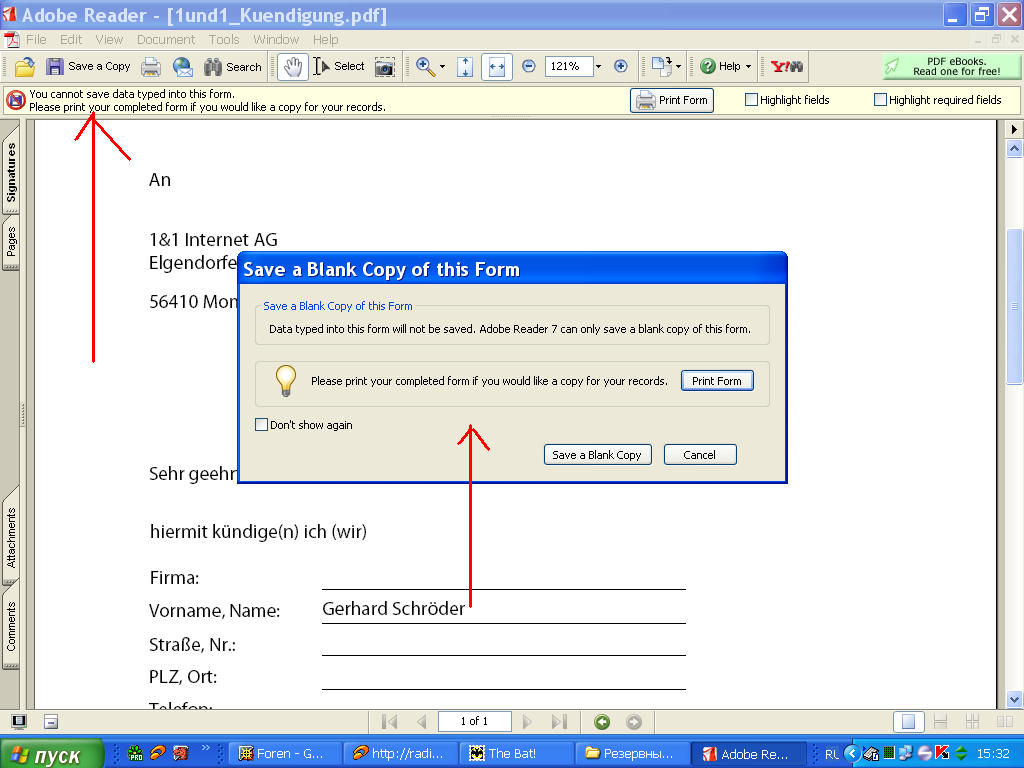The image size is (1024, 768).
Task: Click gray Next View button
Action: (633, 722)
